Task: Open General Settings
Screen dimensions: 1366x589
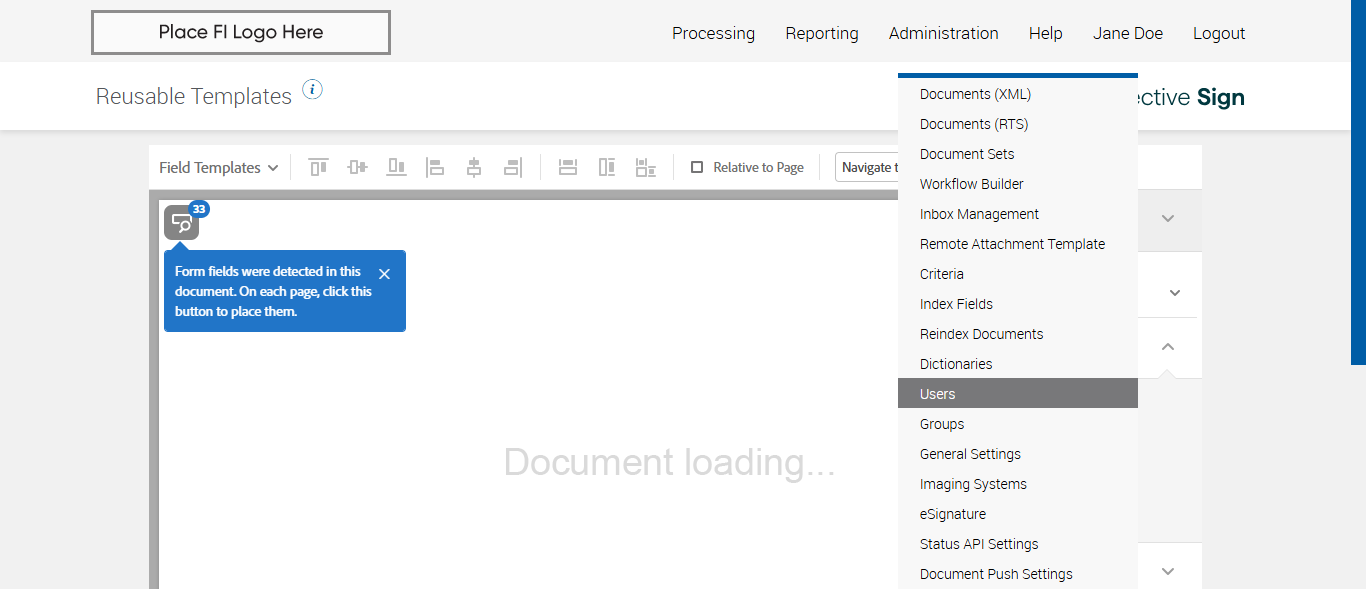Action: (1018, 454)
